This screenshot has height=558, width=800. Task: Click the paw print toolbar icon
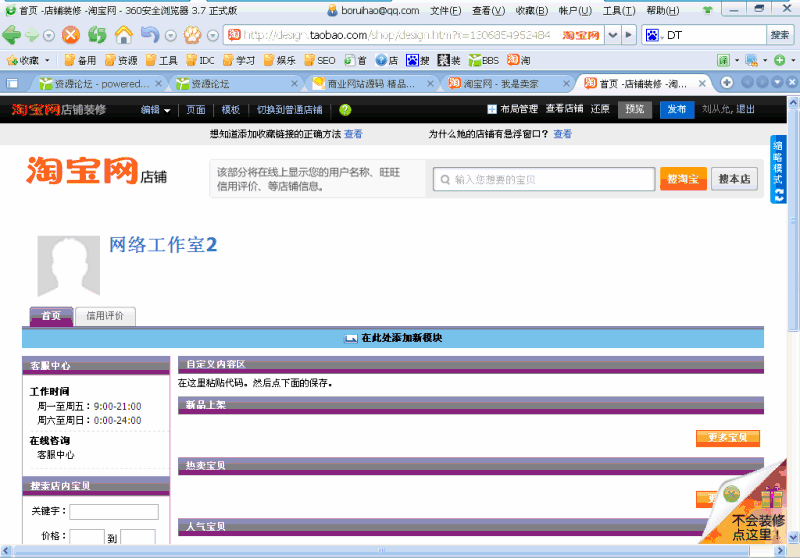[193, 35]
